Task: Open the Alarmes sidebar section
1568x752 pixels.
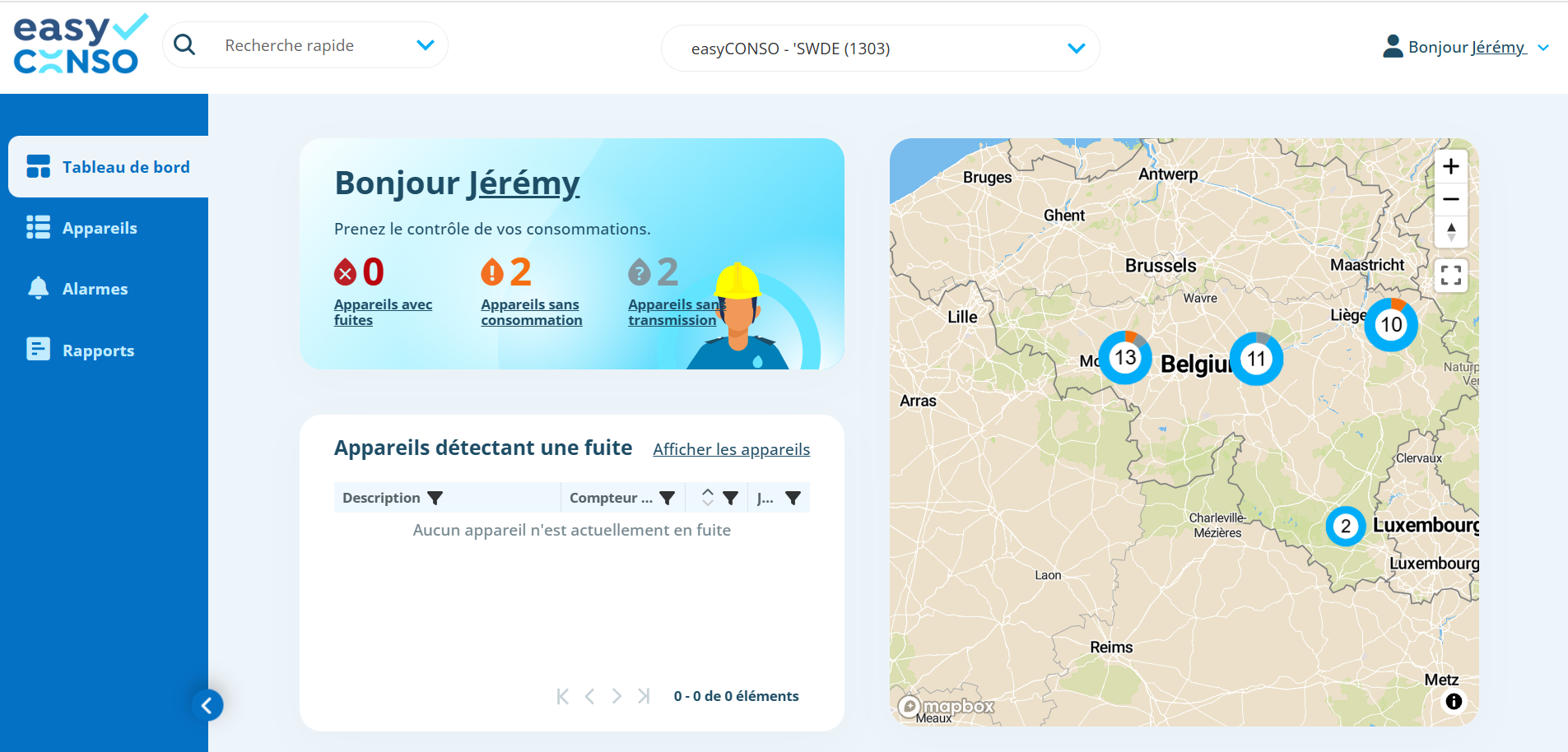Action: click(x=95, y=289)
